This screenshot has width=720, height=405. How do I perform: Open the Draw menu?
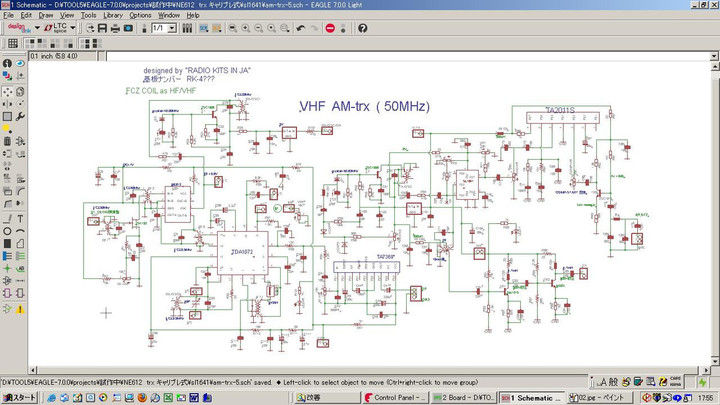46,15
